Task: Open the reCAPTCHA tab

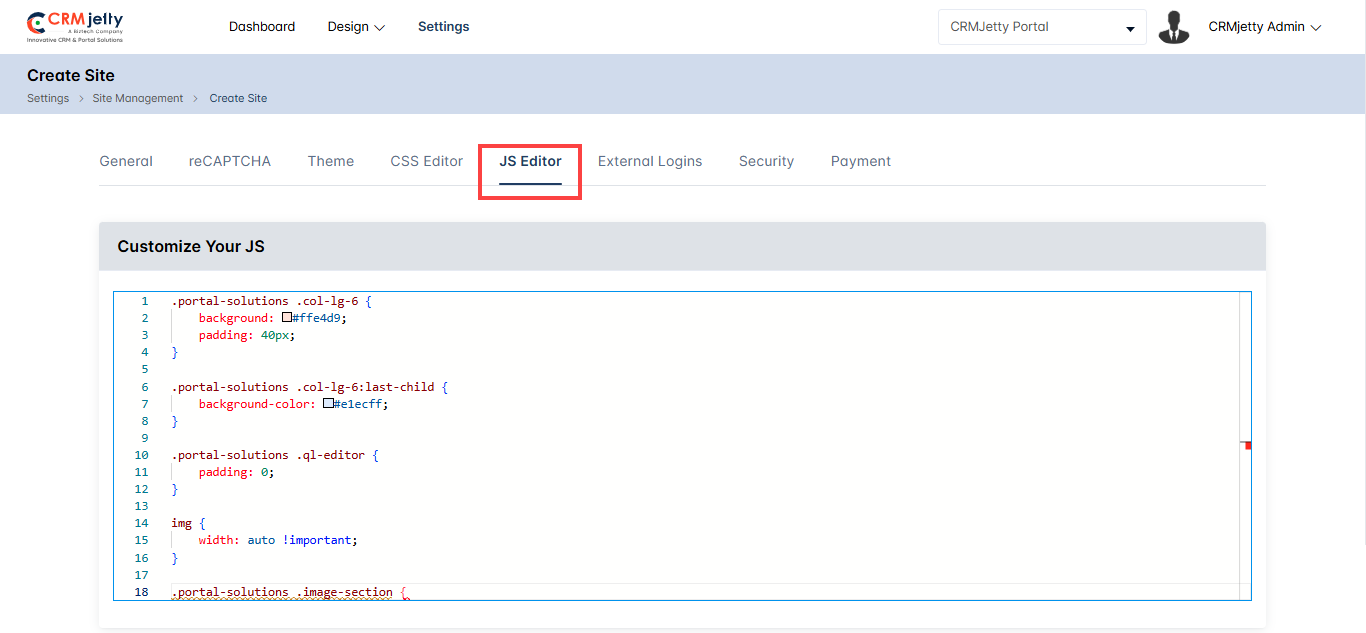Action: [230, 161]
